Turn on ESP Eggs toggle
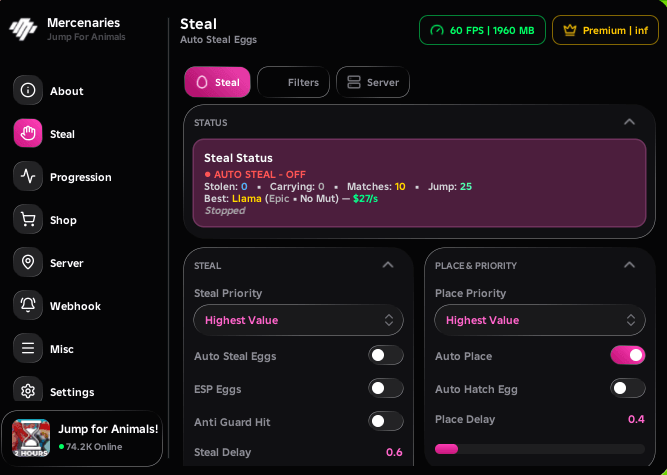The width and height of the screenshot is (667, 475). 386,388
